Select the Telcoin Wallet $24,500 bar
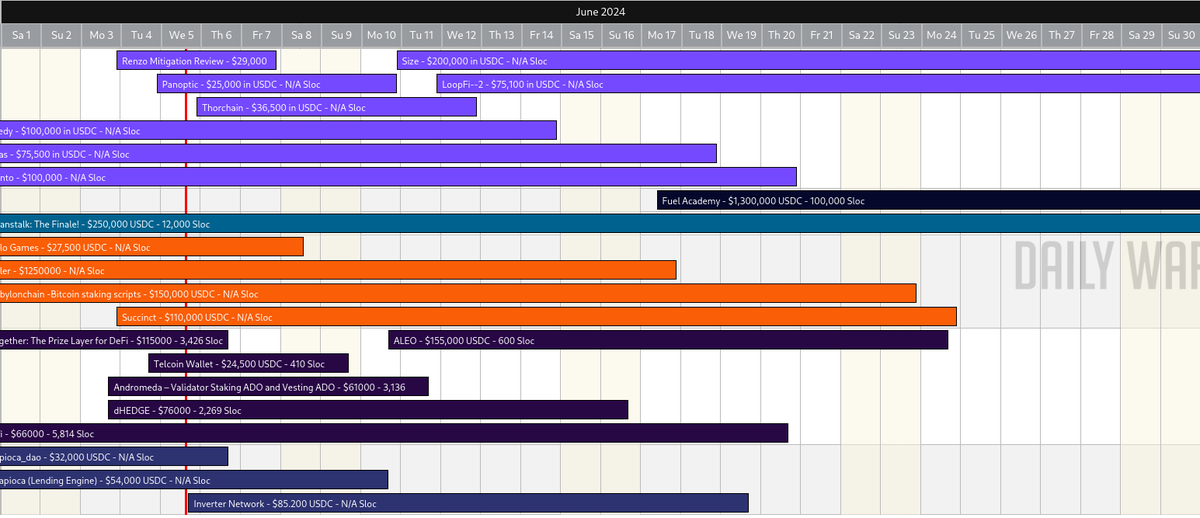This screenshot has height=518, width=1200. [x=248, y=364]
